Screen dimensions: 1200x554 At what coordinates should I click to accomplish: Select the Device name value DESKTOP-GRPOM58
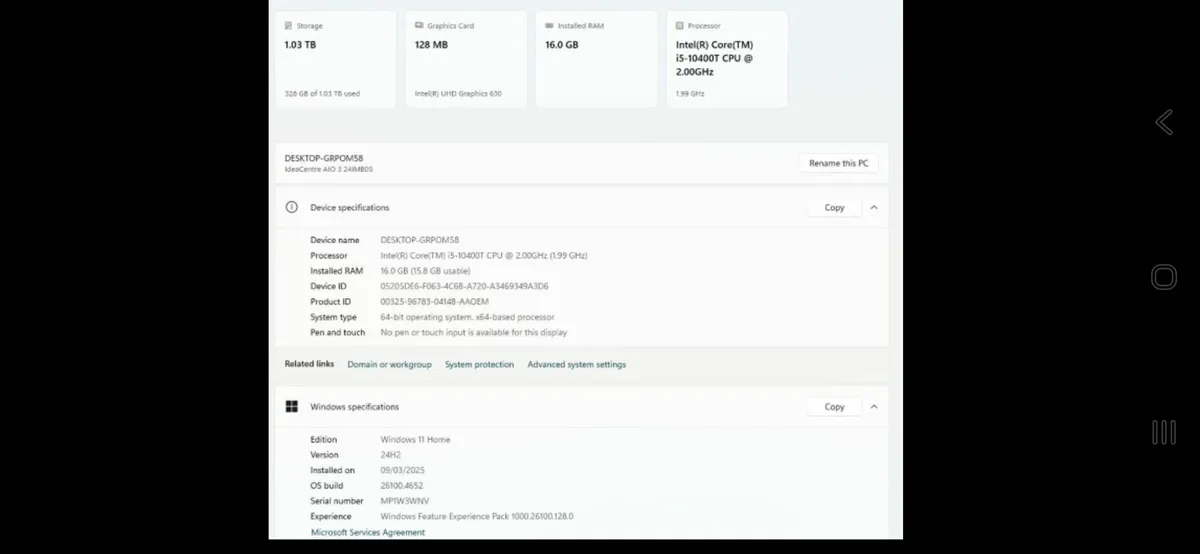tap(420, 240)
